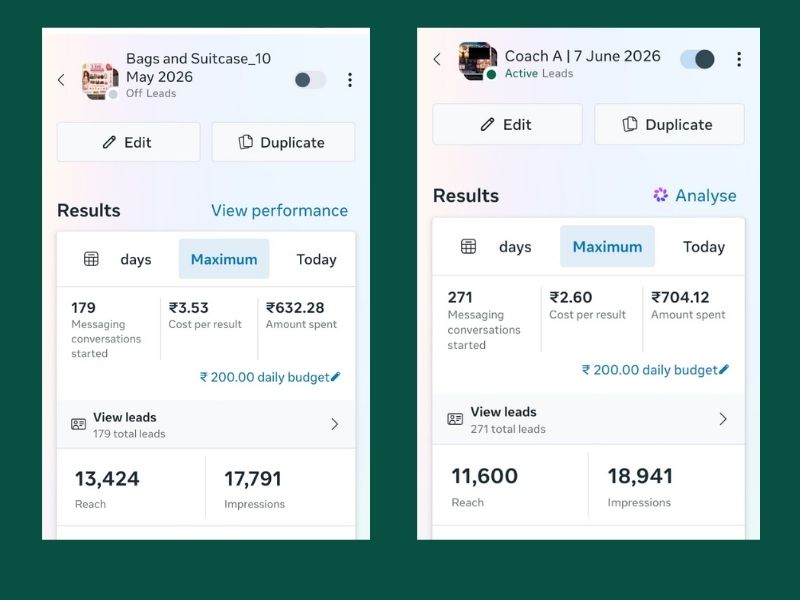The image size is (800, 600).
Task: Select Today tab in Bags and Suitcase results
Action: coord(316,259)
